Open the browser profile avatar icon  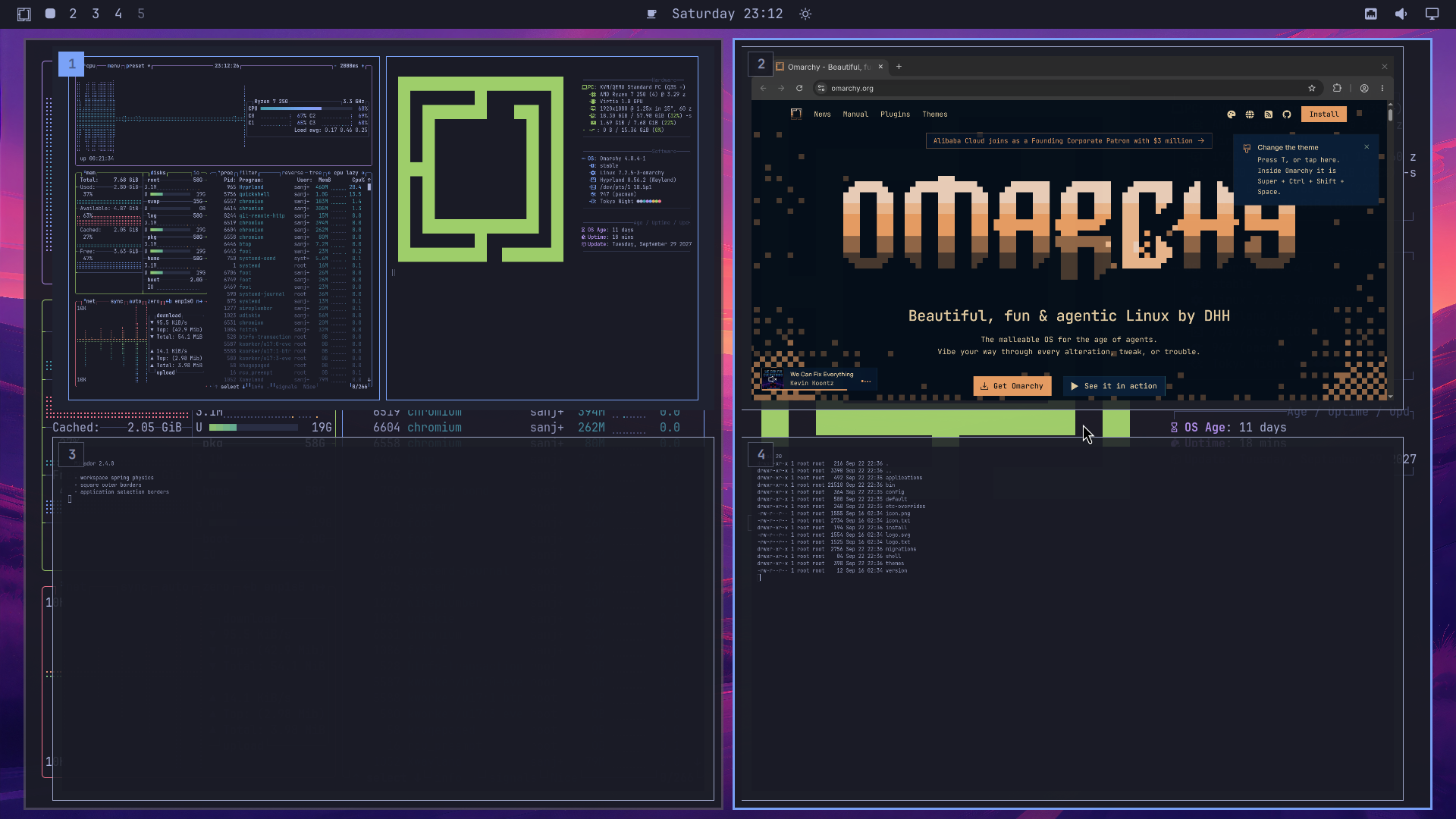coord(1364,88)
